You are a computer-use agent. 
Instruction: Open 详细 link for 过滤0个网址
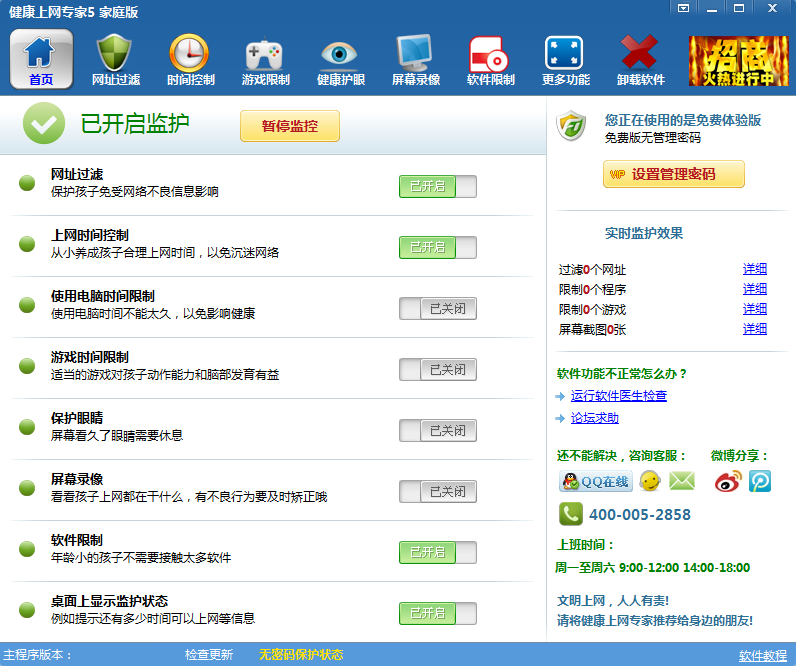click(x=755, y=269)
